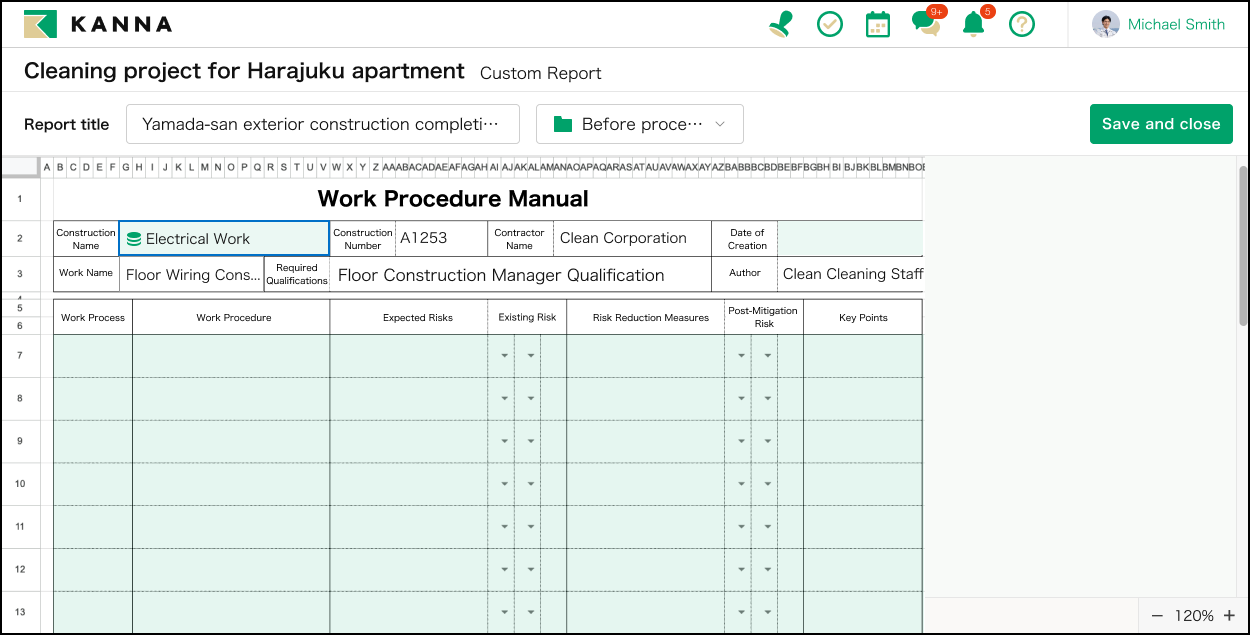Click Michael Smith profile avatar
This screenshot has width=1250, height=635.
(1105, 24)
